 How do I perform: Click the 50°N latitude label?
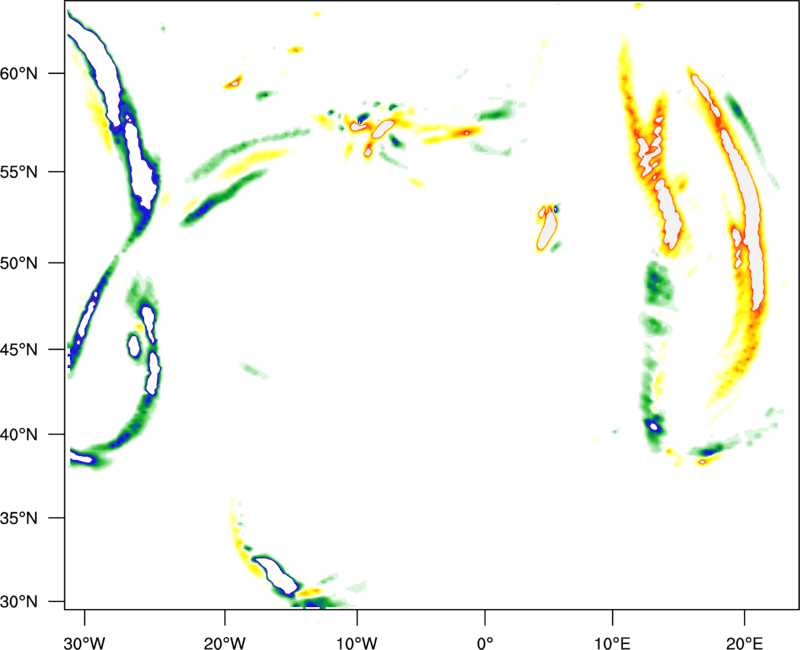click(x=19, y=263)
